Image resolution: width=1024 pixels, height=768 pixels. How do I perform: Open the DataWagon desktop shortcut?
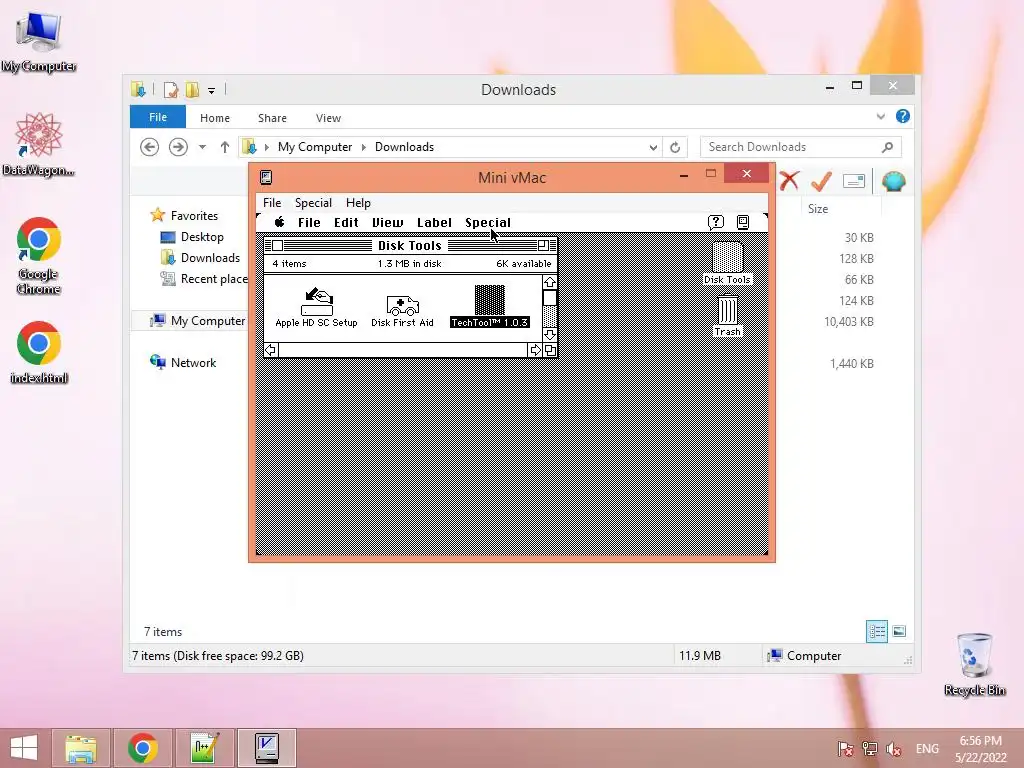(x=39, y=144)
